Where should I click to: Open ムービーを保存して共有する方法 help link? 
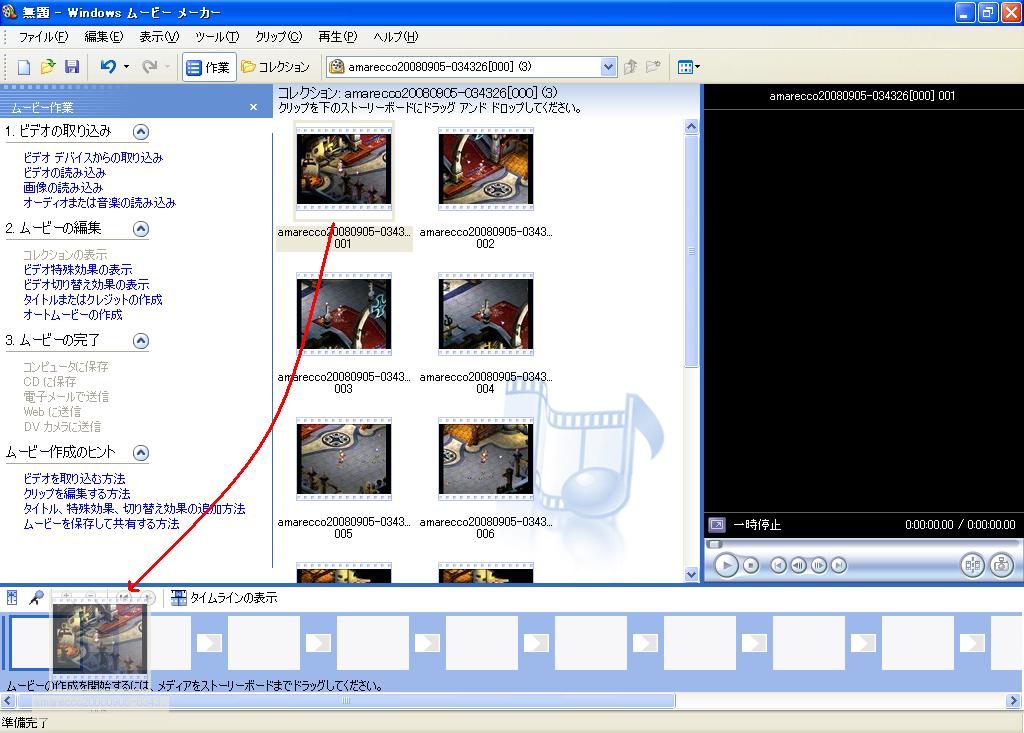click(101, 523)
